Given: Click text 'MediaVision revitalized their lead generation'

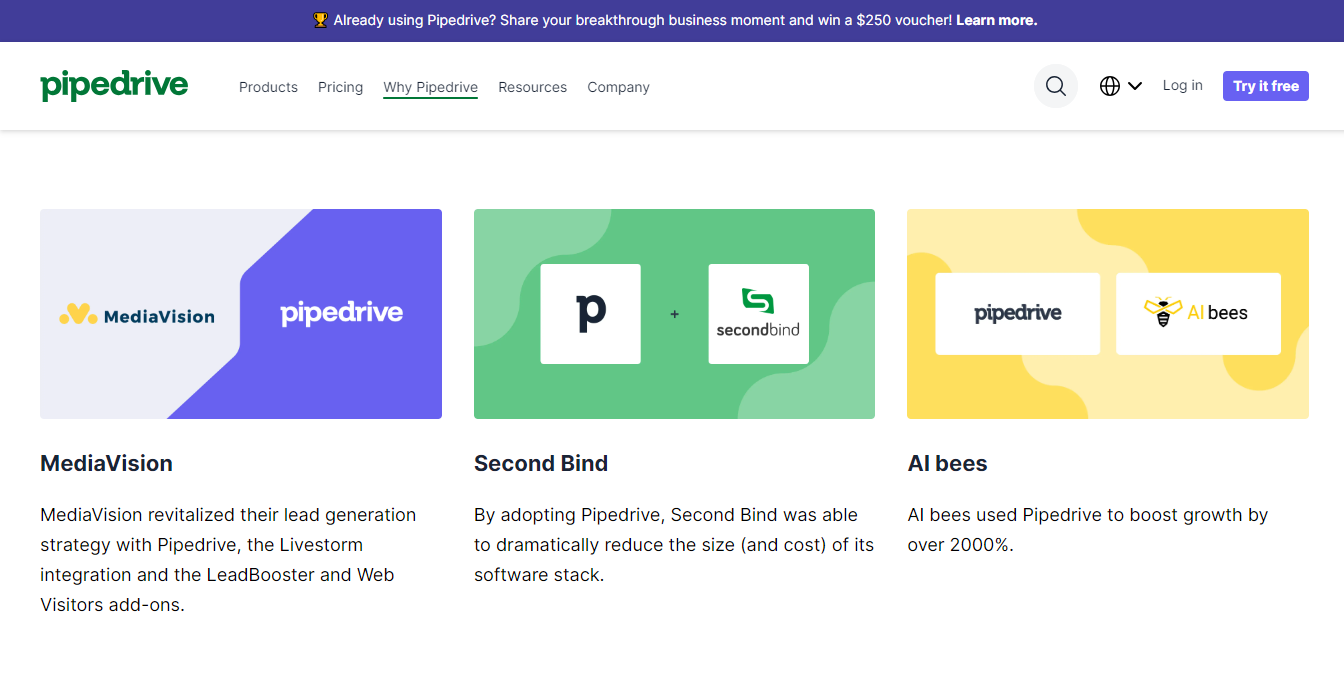Looking at the screenshot, I should coord(228,515).
